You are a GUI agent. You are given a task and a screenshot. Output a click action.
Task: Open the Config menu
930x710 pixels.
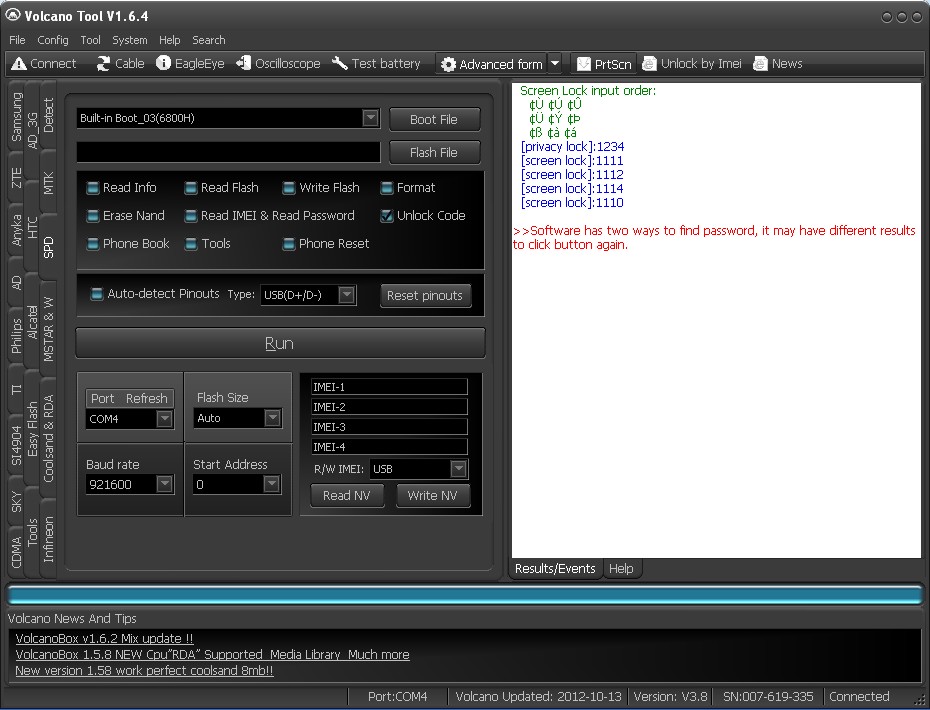point(53,40)
